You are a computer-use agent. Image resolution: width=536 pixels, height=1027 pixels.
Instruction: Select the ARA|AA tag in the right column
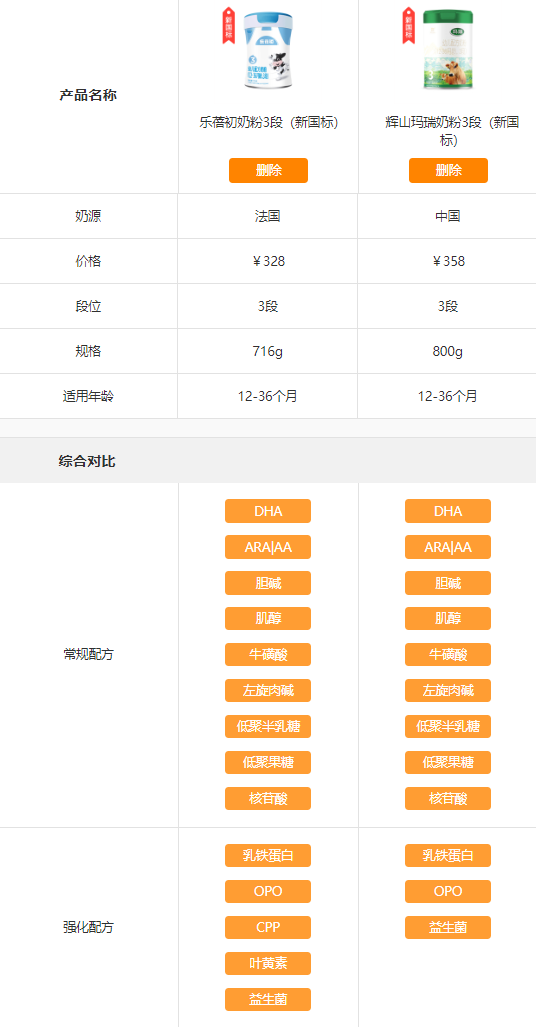point(448,547)
